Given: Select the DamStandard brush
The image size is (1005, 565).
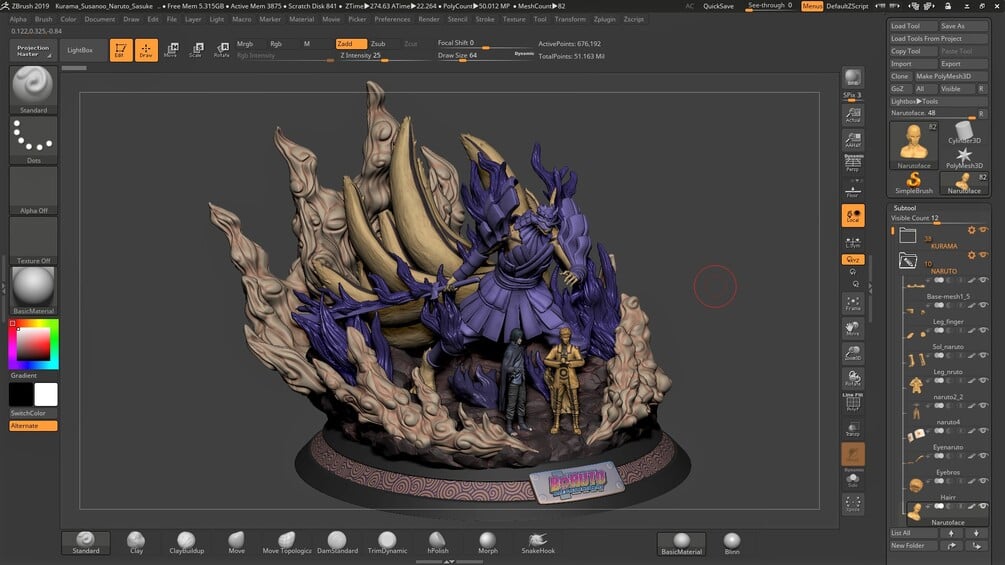Looking at the screenshot, I should coord(337,543).
